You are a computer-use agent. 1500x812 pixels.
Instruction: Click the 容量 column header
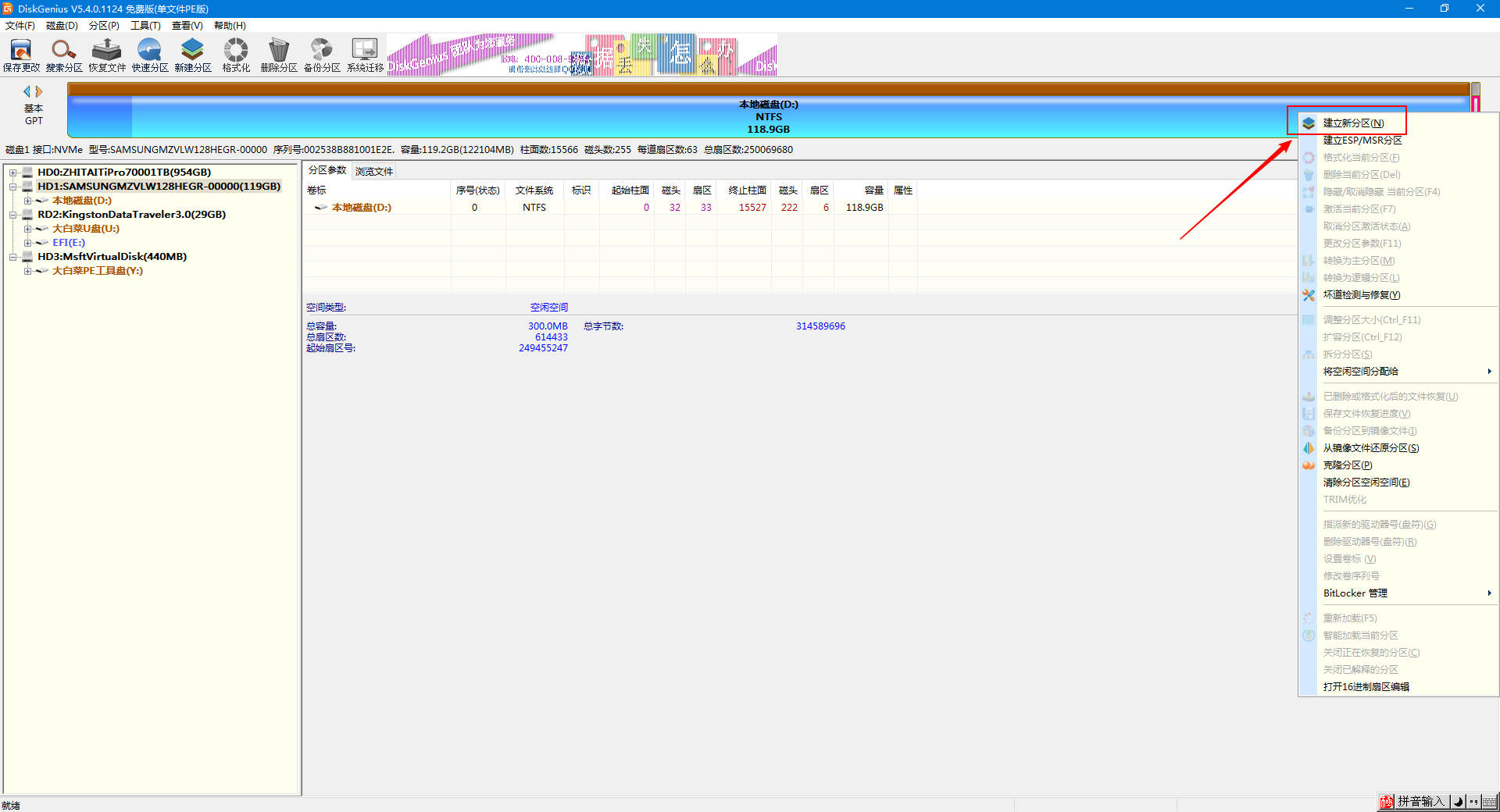(x=862, y=191)
